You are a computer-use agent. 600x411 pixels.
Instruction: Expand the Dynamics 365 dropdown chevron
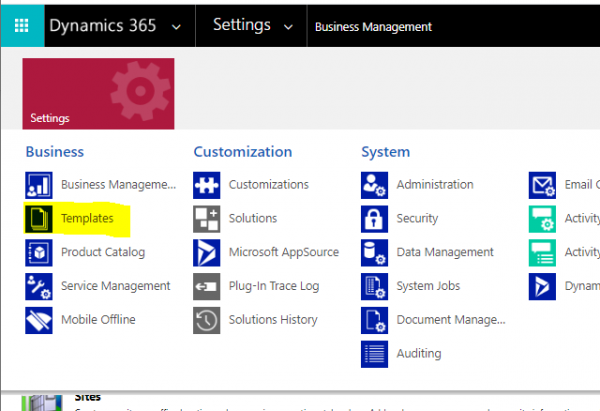click(176, 27)
